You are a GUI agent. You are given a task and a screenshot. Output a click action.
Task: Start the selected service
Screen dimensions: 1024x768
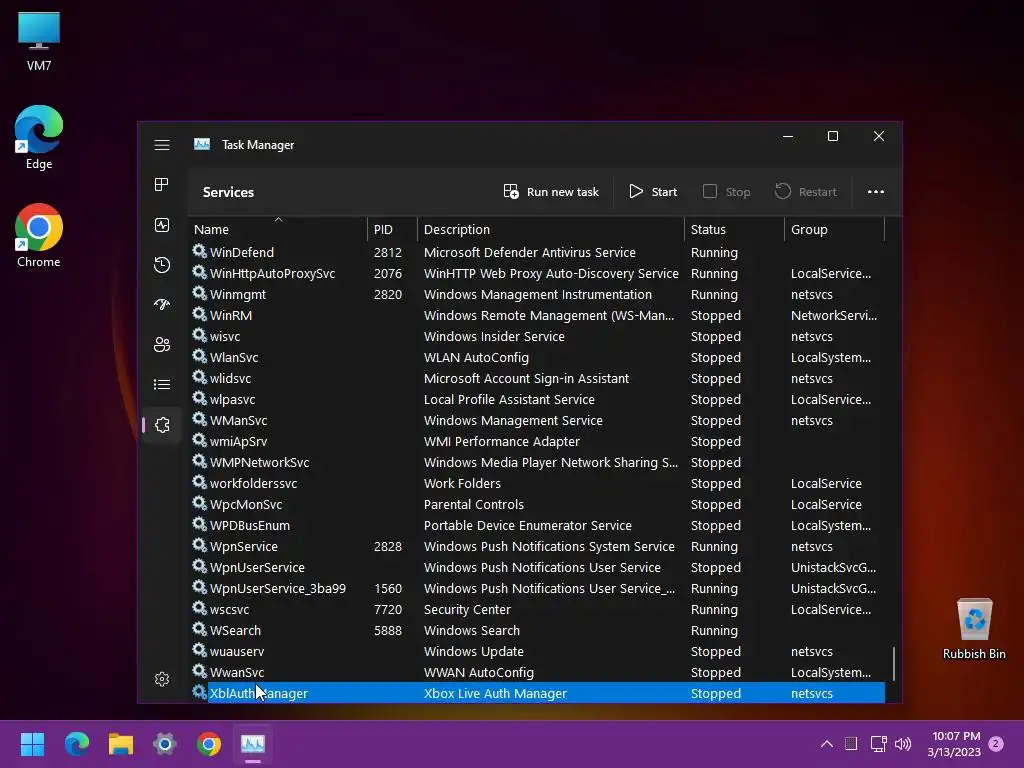click(x=653, y=192)
